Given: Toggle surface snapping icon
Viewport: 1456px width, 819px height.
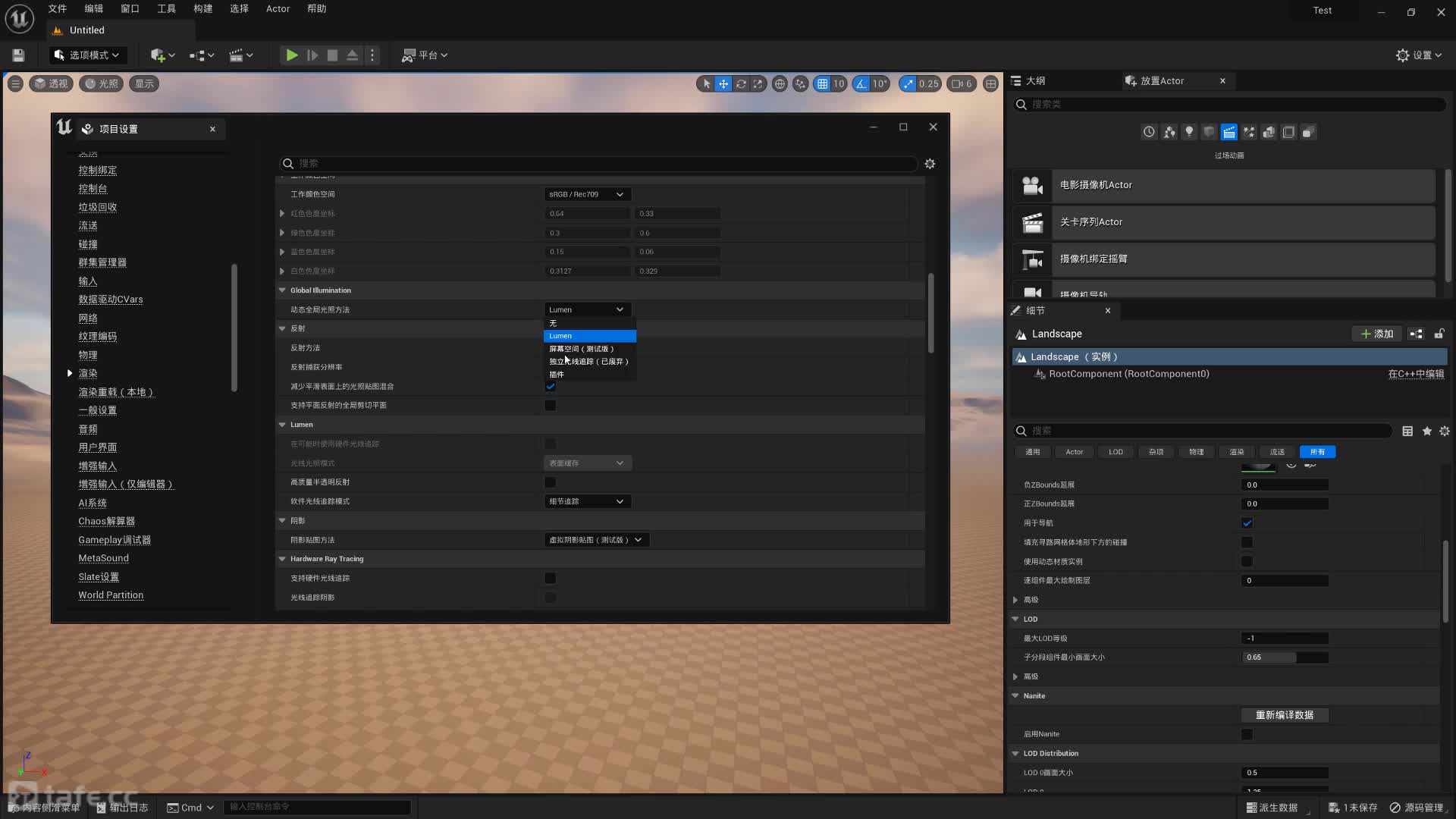Looking at the screenshot, I should point(800,84).
